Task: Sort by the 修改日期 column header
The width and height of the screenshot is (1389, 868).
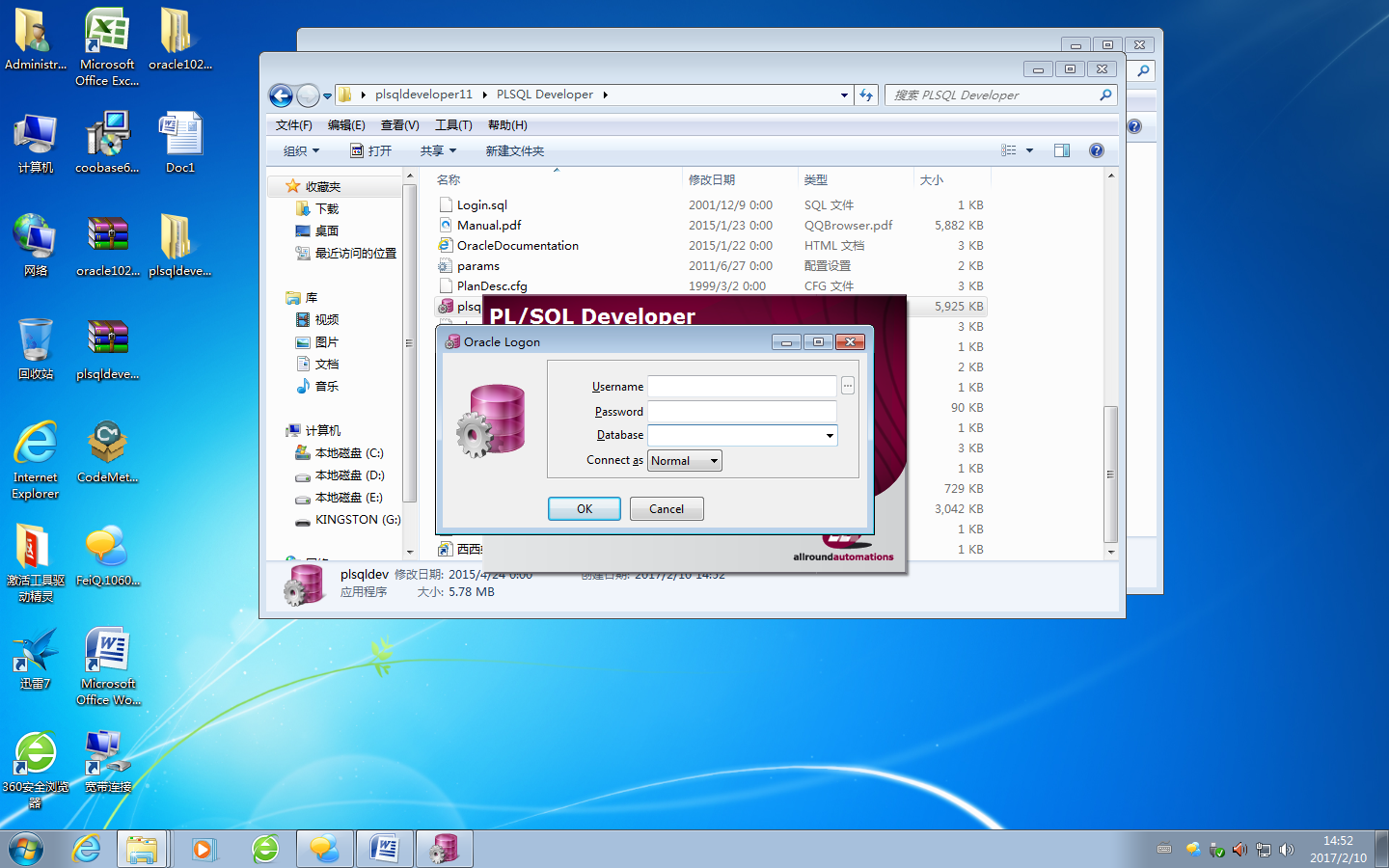Action: (712, 180)
